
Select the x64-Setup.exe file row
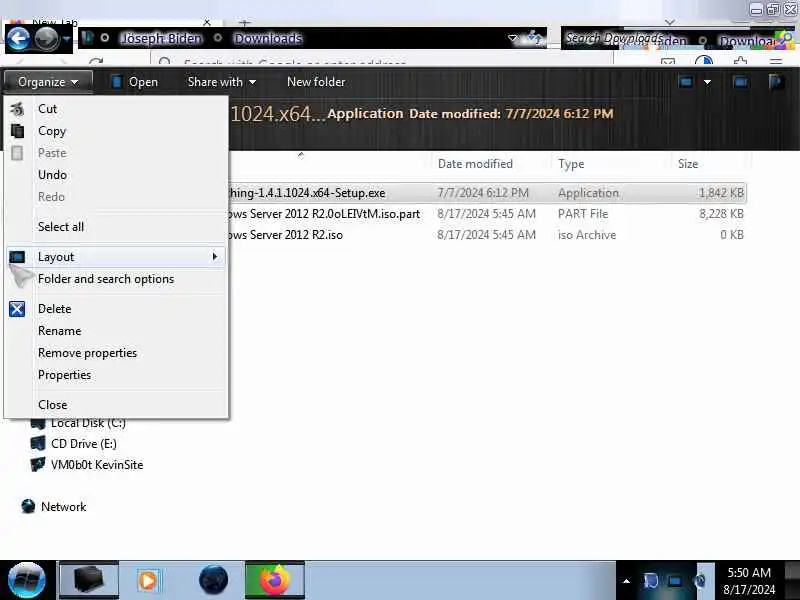pos(487,193)
